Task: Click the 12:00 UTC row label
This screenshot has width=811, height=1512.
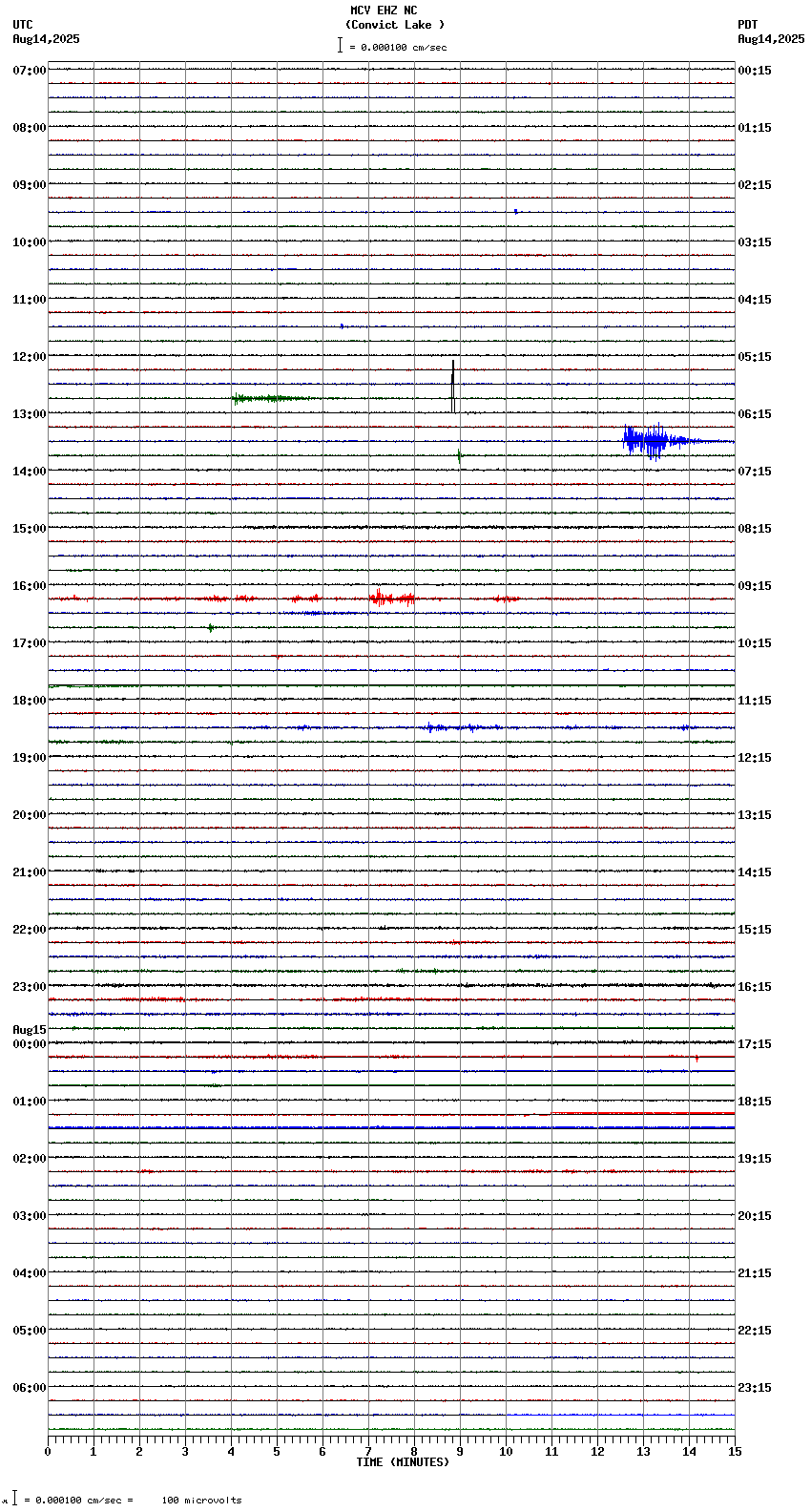Action: point(30,357)
